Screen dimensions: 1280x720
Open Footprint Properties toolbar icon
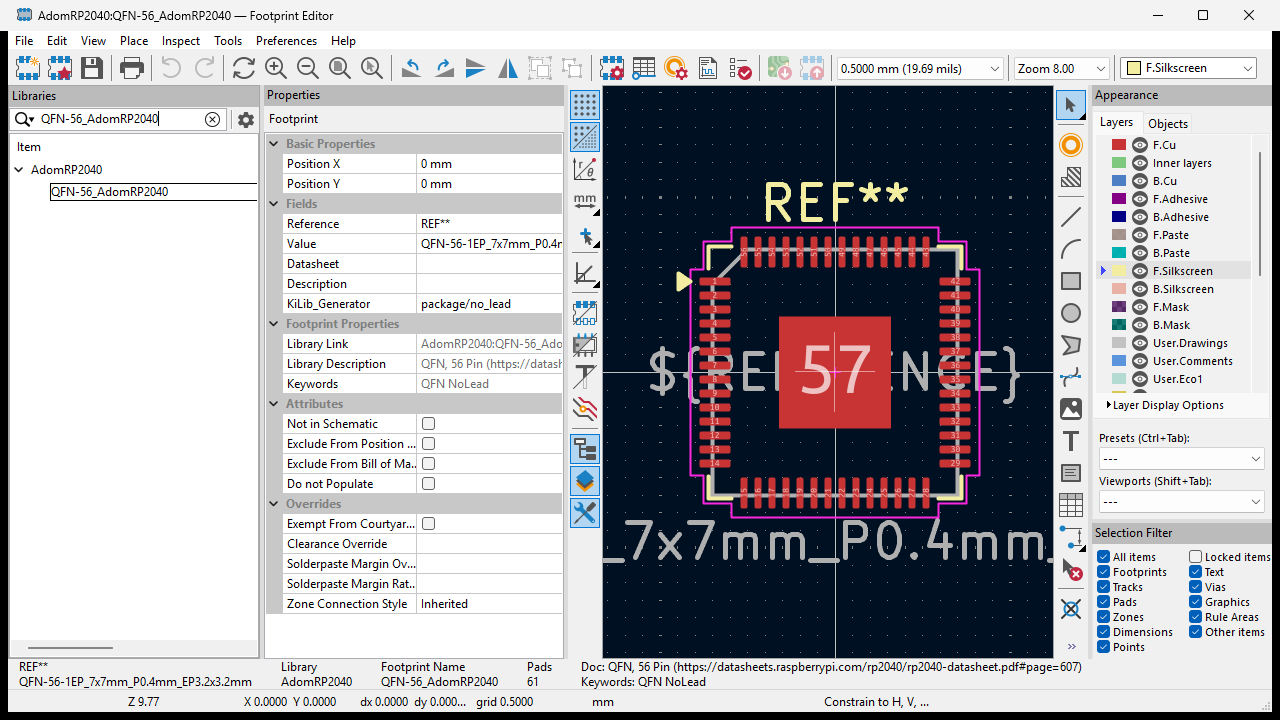tap(611, 68)
